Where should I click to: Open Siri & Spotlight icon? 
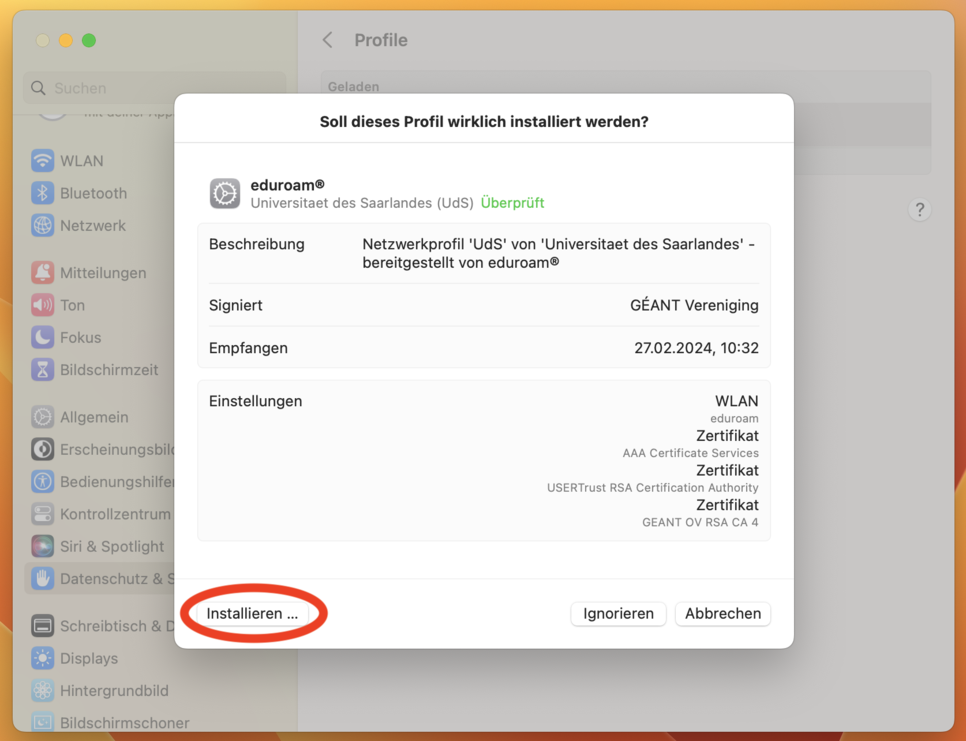[43, 546]
